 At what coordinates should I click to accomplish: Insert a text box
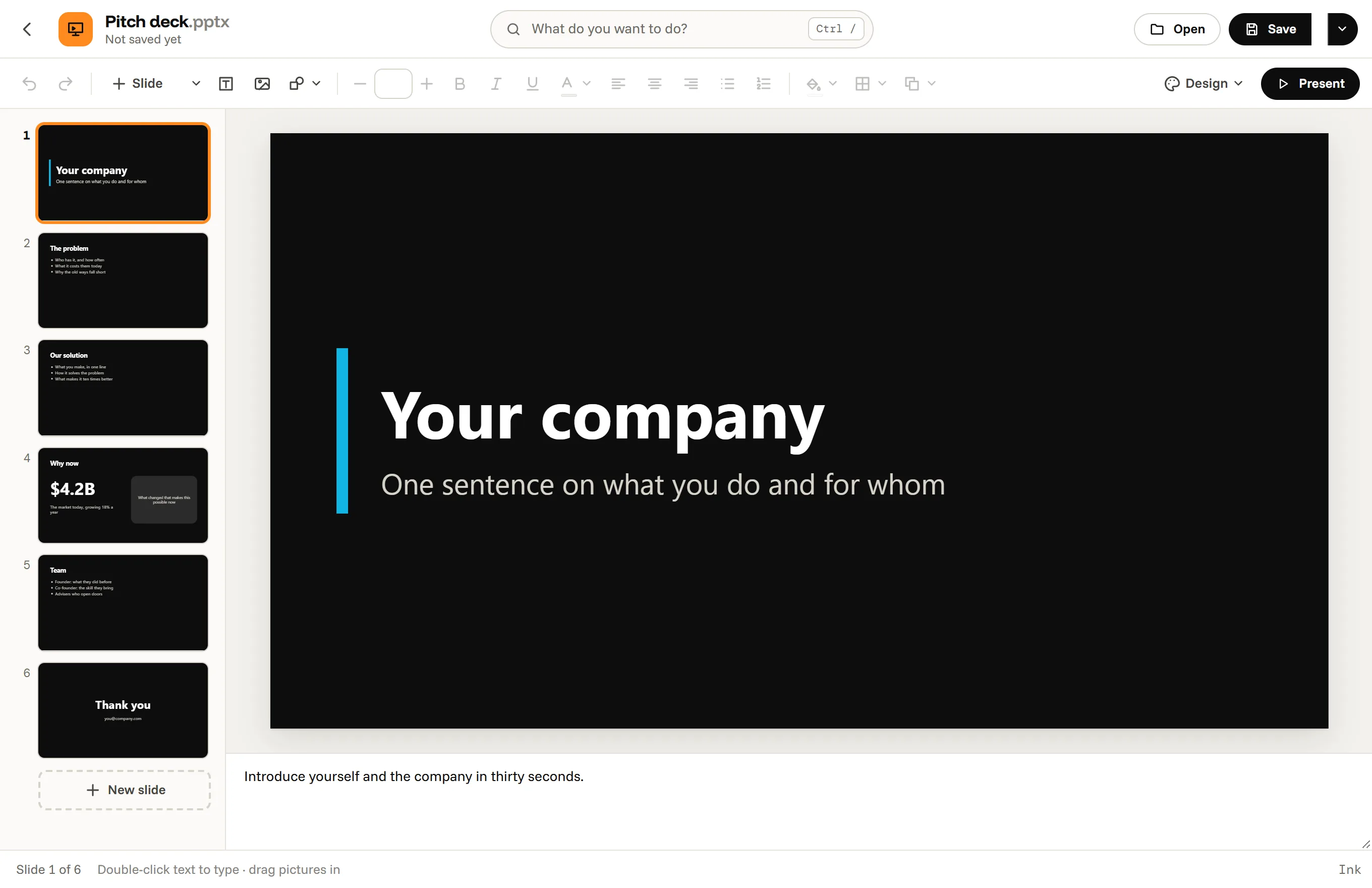click(x=226, y=84)
